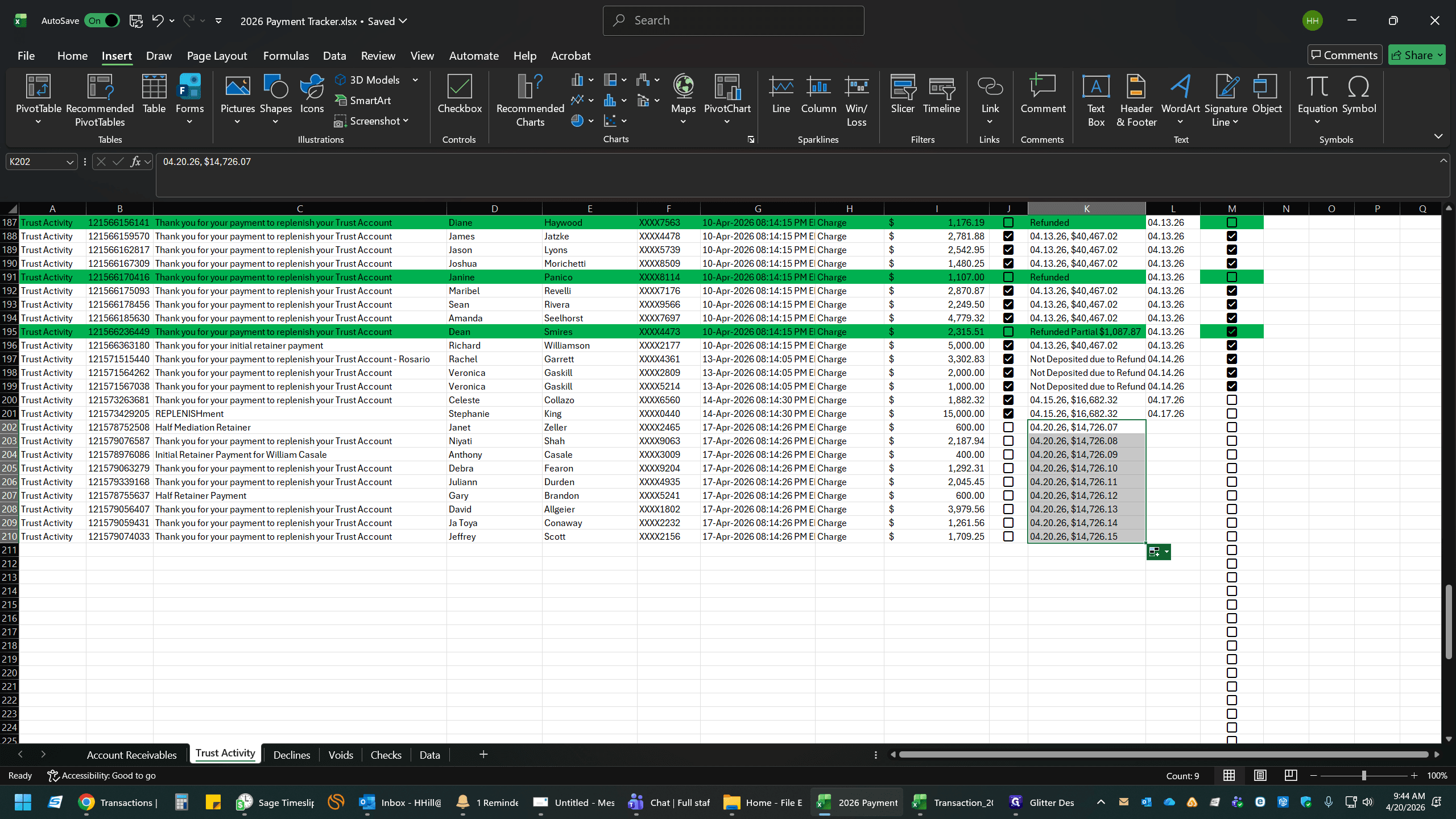Viewport: 1456px width, 819px height.
Task: Open the Formulas ribbon tab
Action: (286, 56)
